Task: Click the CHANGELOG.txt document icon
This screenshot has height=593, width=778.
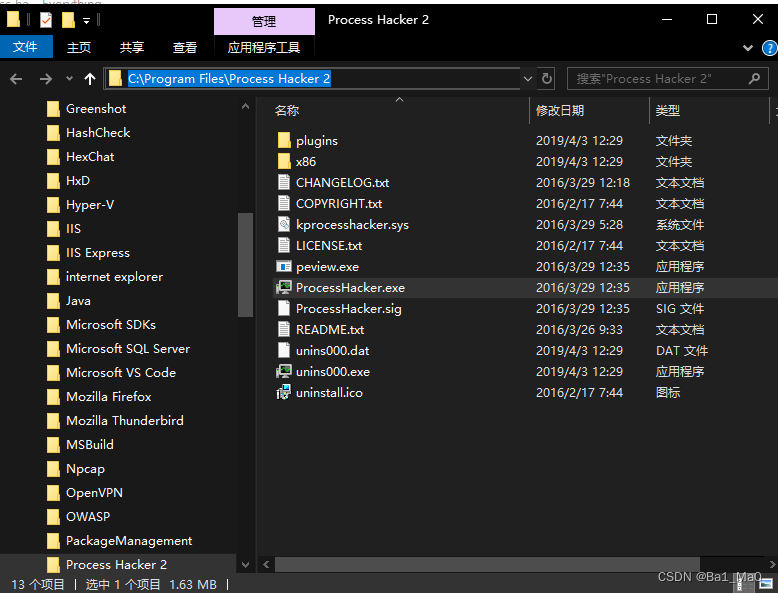Action: [284, 183]
